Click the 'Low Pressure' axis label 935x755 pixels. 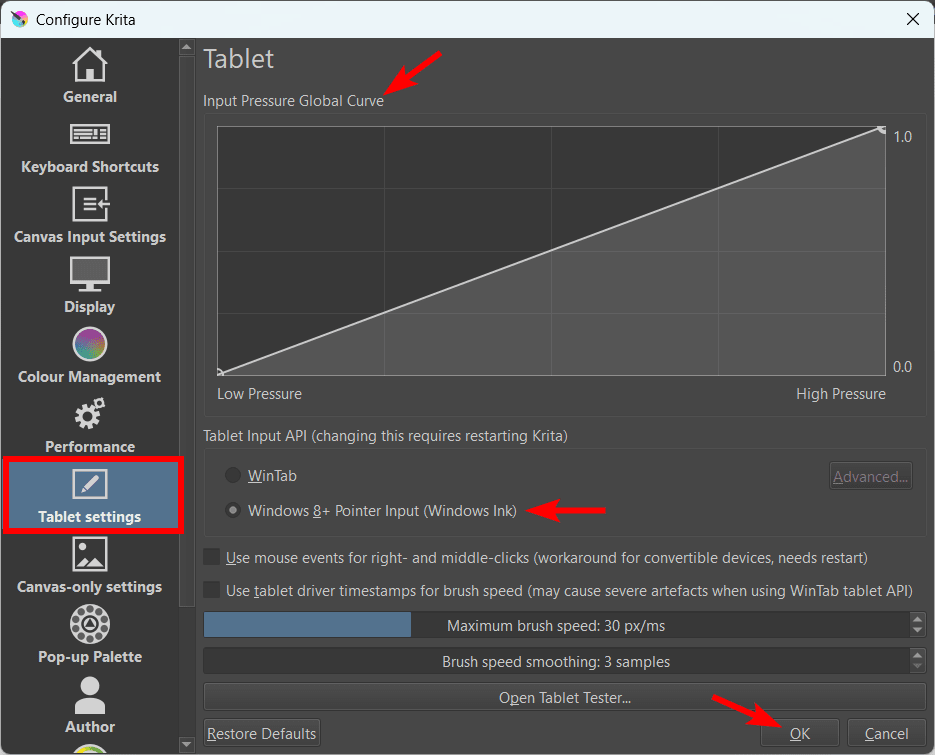(259, 394)
